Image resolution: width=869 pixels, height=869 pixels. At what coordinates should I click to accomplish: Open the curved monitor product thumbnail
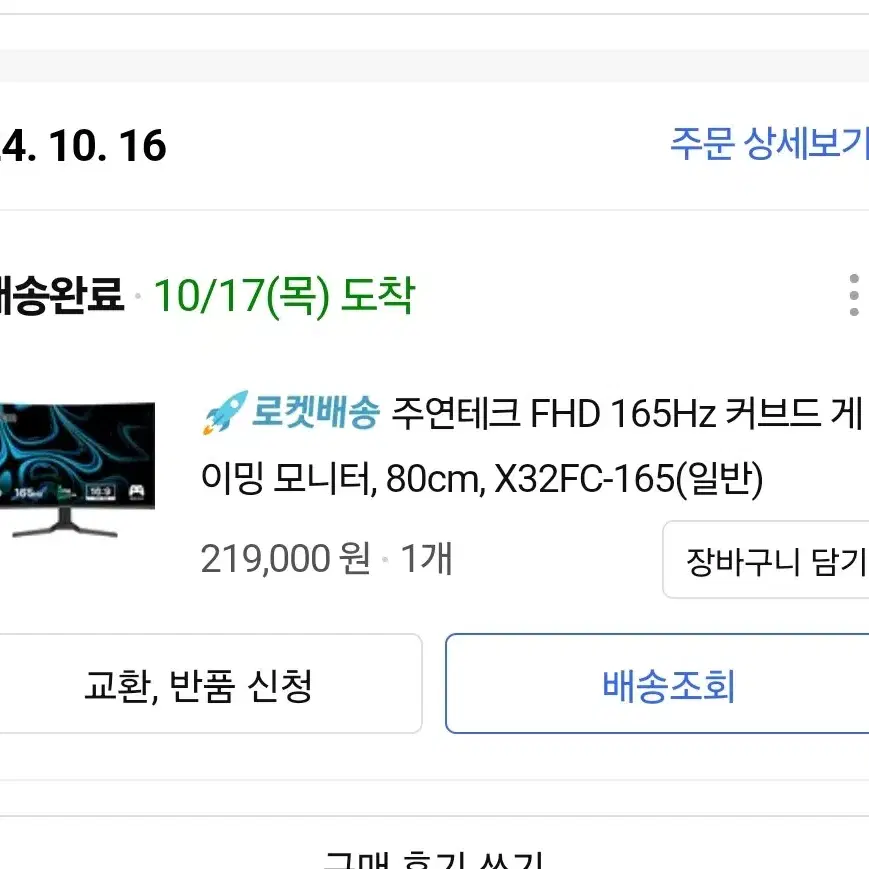[77, 469]
